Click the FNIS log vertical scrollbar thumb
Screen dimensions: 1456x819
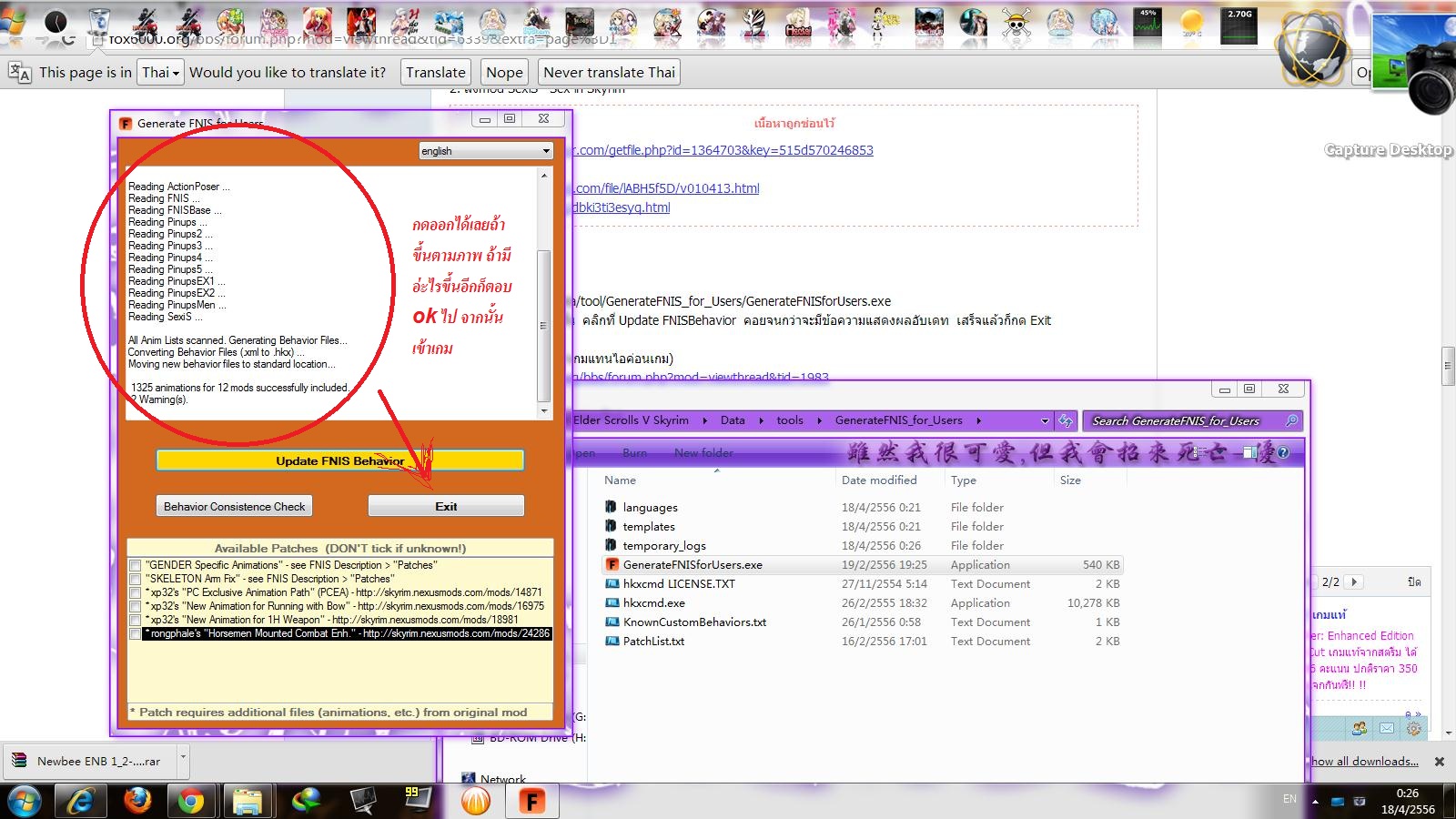click(544, 325)
